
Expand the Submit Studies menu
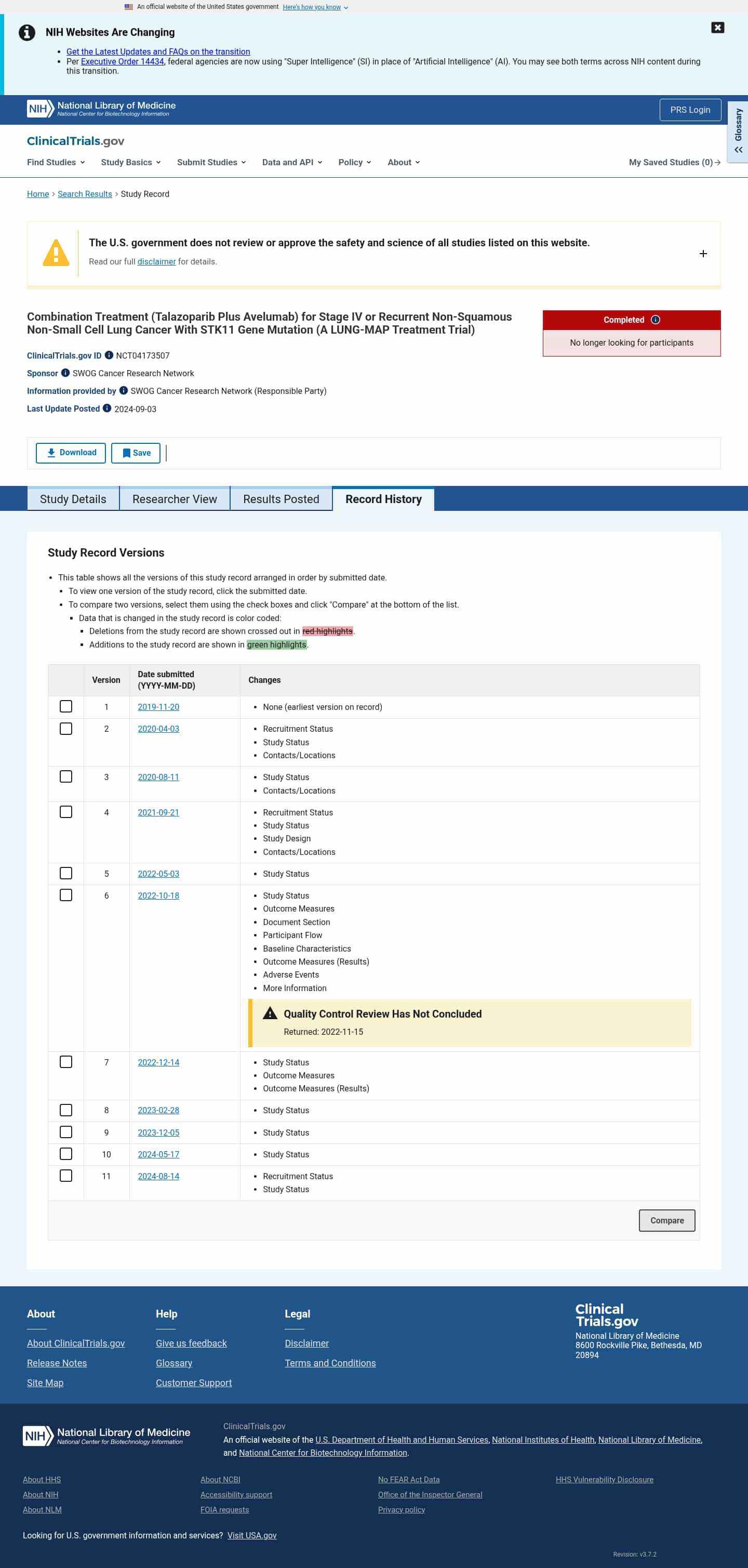pos(211,163)
